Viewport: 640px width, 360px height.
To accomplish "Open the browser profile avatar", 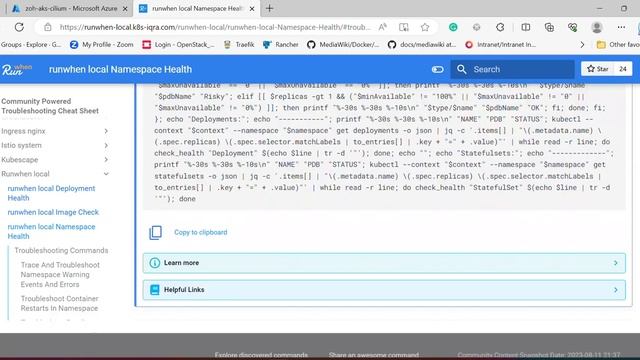I will tap(597, 27).
